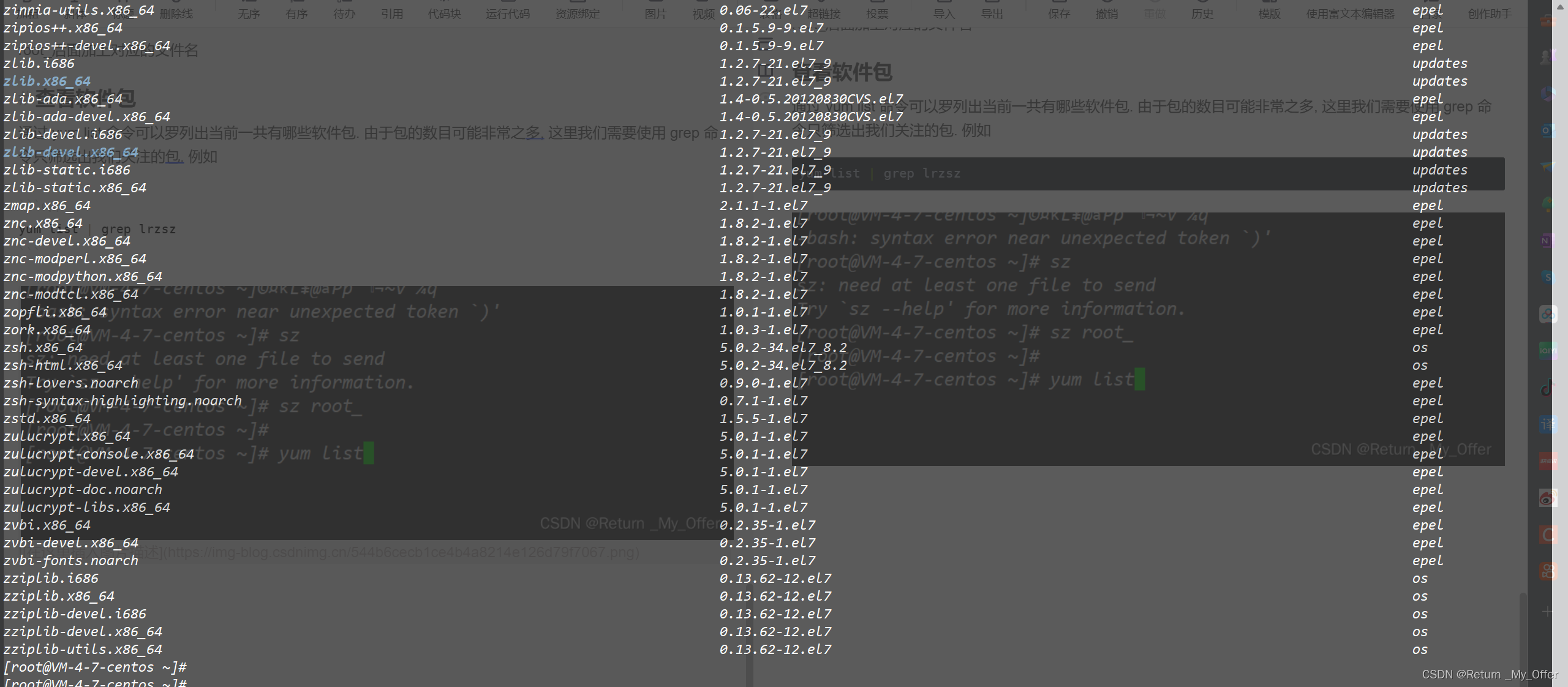Open the Skype icon in the sidebar
Viewport: 1568px width, 687px height.
1548,277
